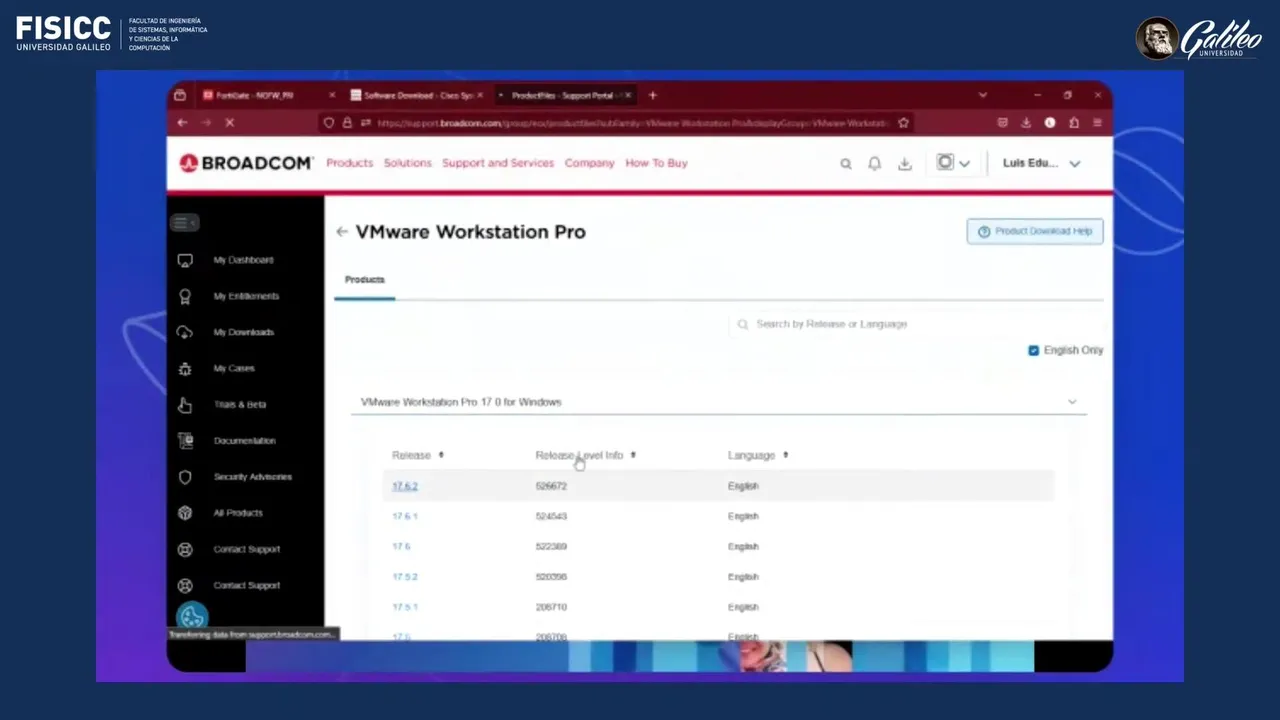Click build number 522389
This screenshot has height=720, width=1280.
pyautogui.click(x=551, y=547)
